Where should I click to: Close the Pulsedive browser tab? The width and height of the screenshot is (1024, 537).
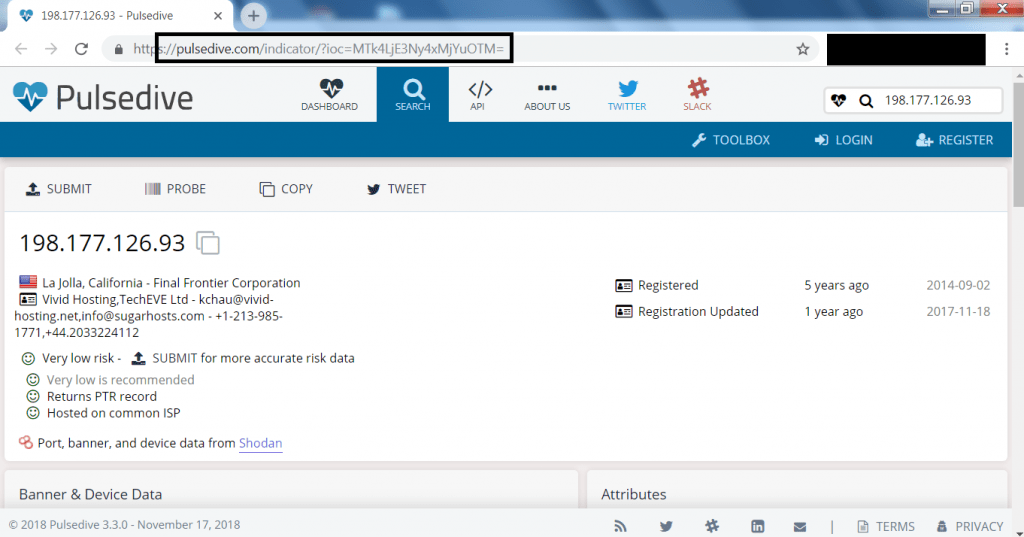tap(218, 16)
